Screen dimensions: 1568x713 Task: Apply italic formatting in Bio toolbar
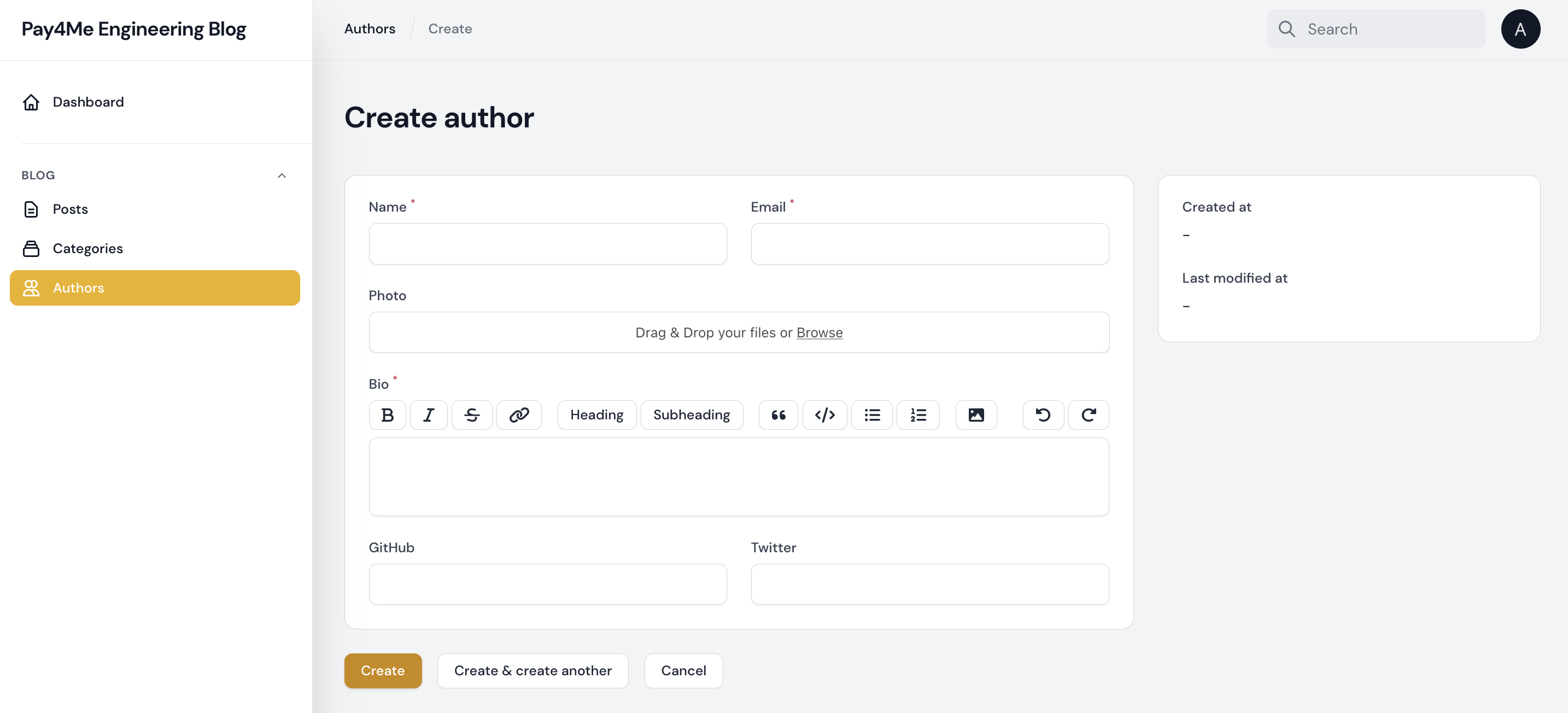tap(429, 414)
